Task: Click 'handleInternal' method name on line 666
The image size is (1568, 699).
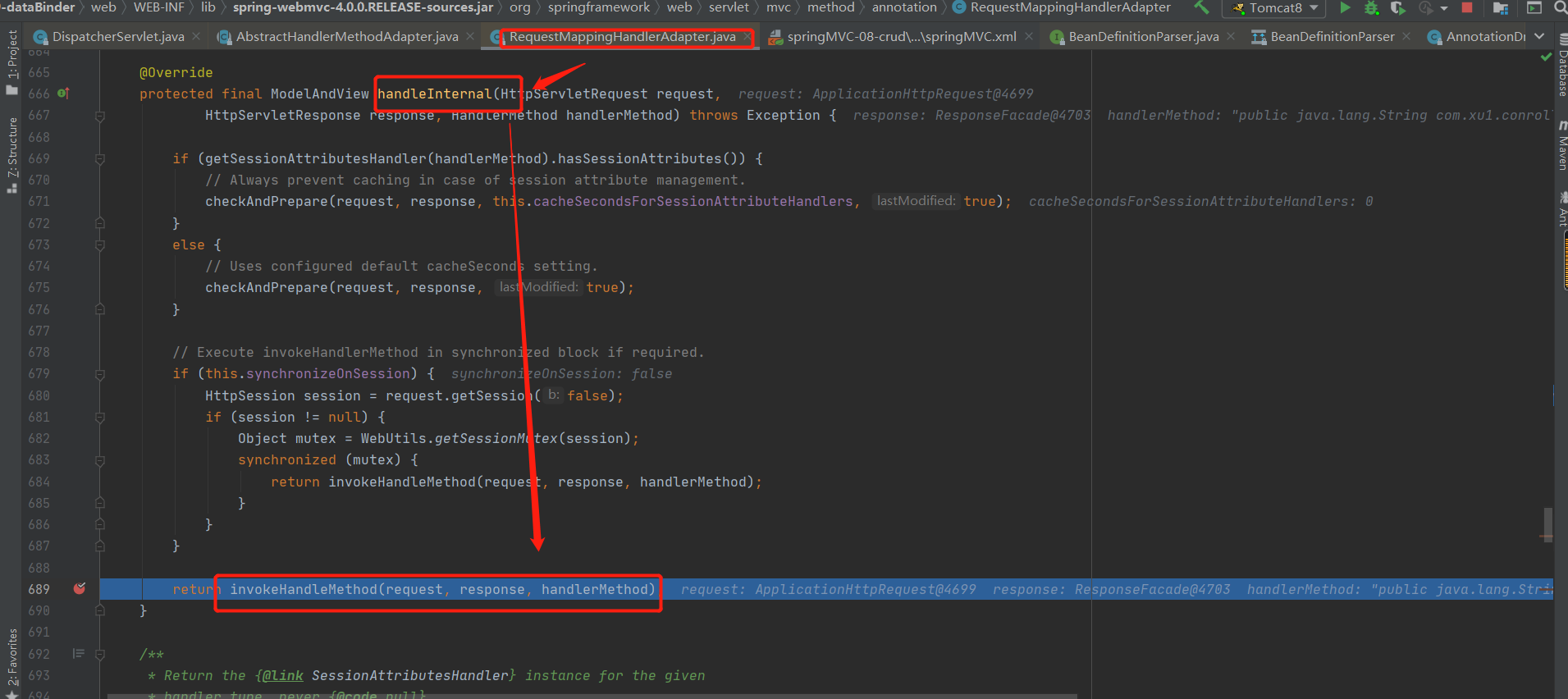Action: tap(435, 94)
